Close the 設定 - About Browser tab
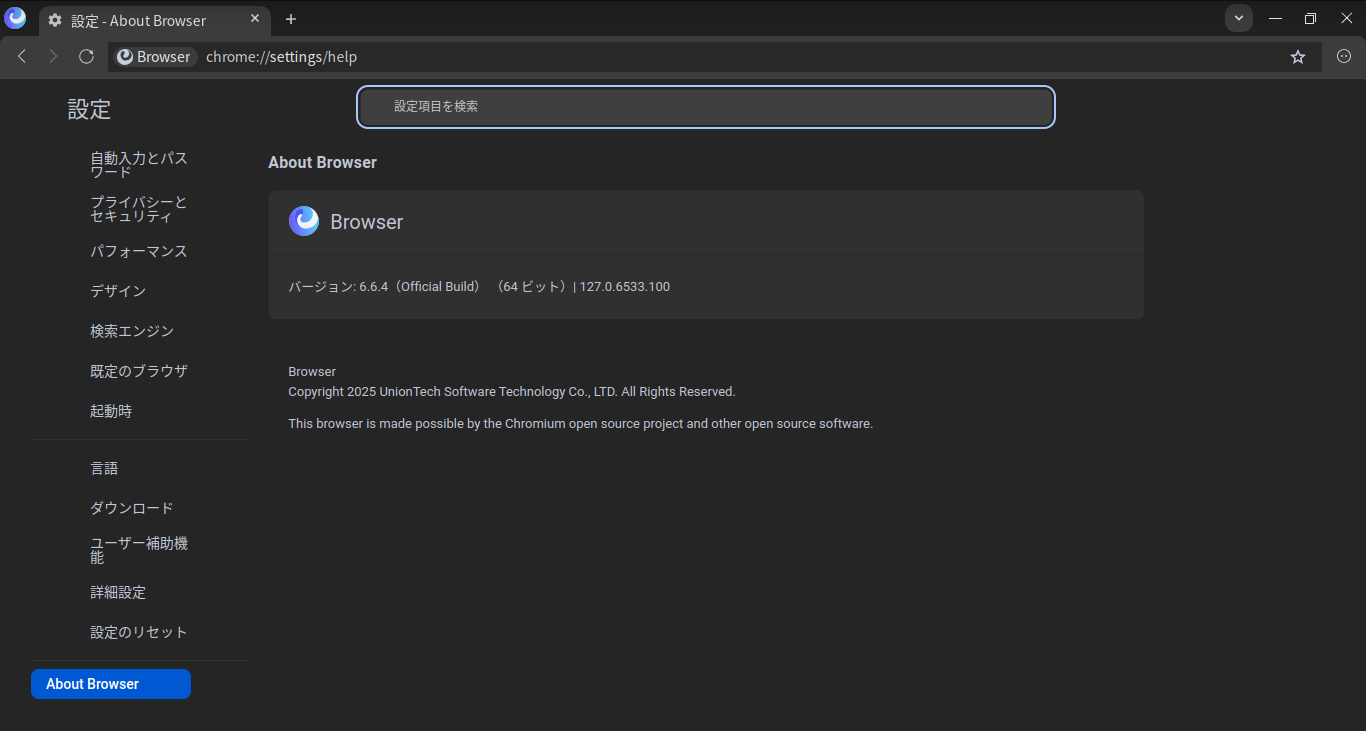 (255, 19)
